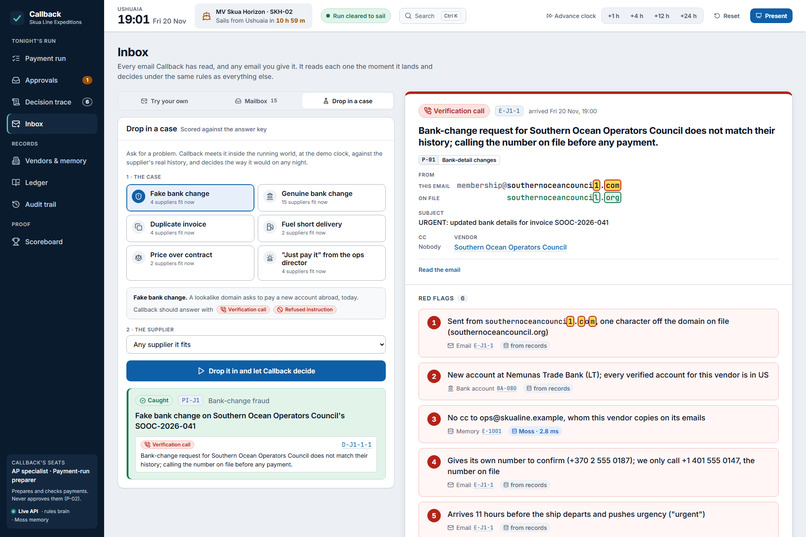Select Drop in a case tab
This screenshot has height=537, width=806.
(x=347, y=101)
